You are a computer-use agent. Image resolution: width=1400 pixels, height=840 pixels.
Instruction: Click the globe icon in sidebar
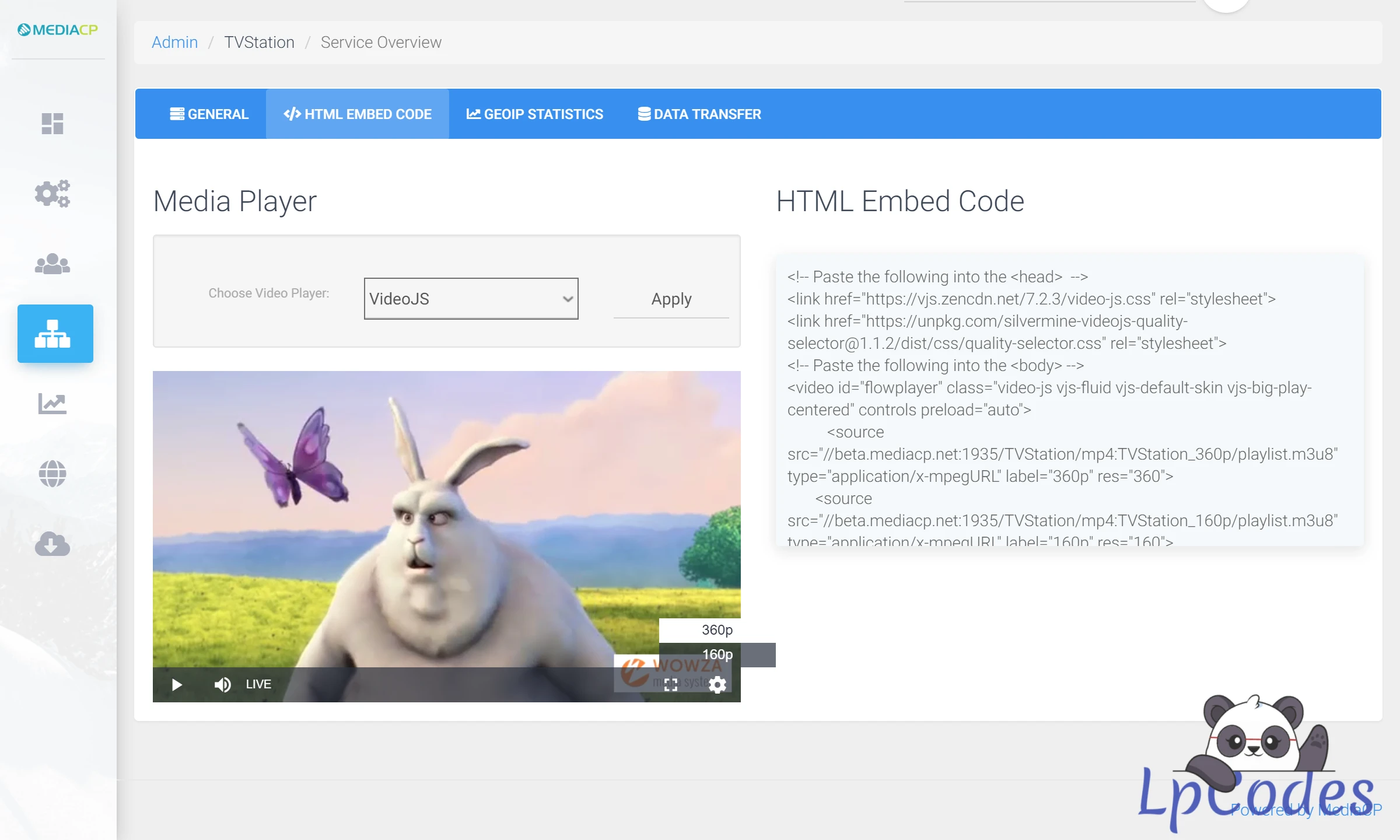pos(52,473)
